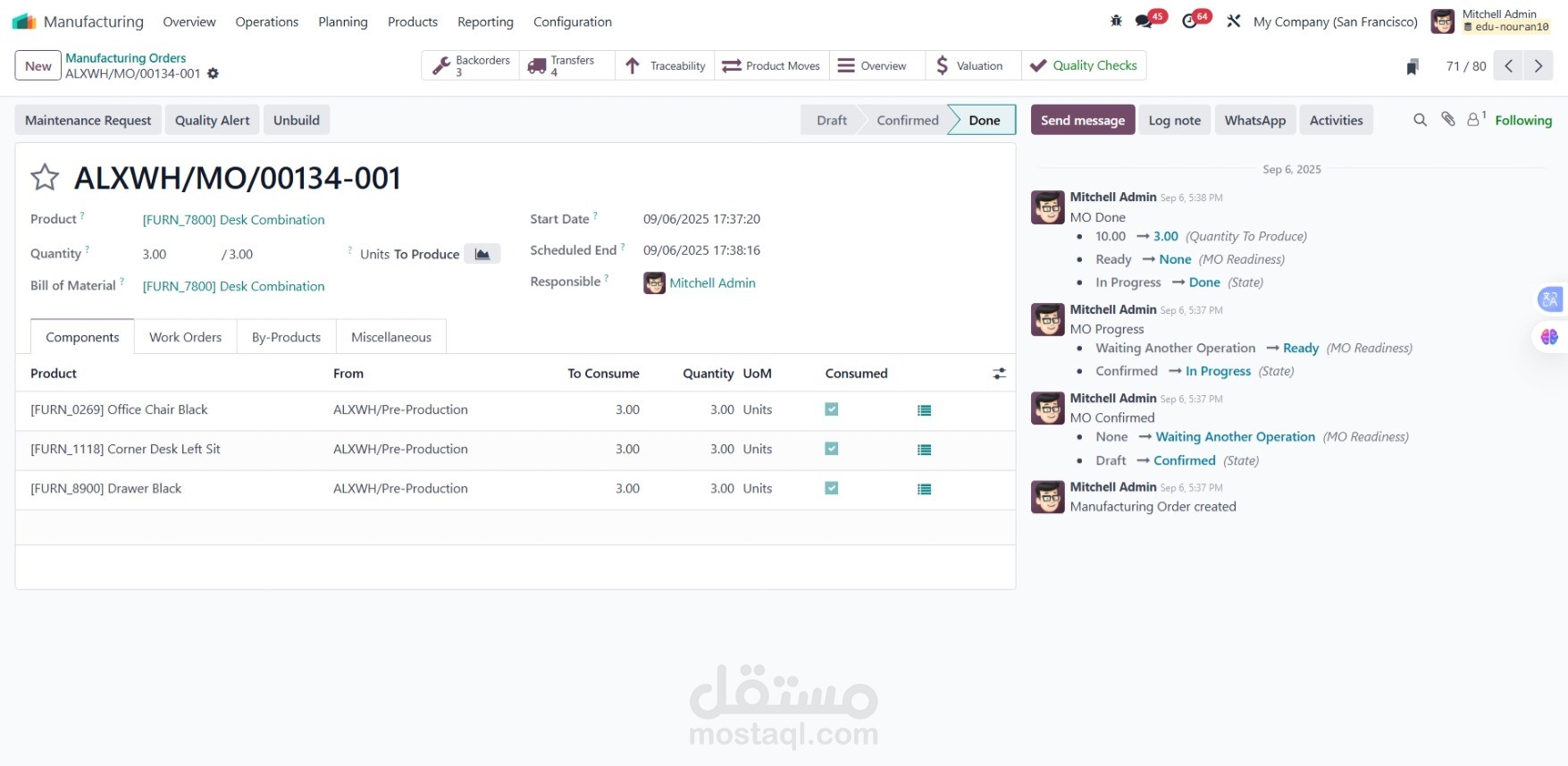Click Mitchell Admin avatar in MO Progress message
1568x766 pixels.
[x=1048, y=319]
